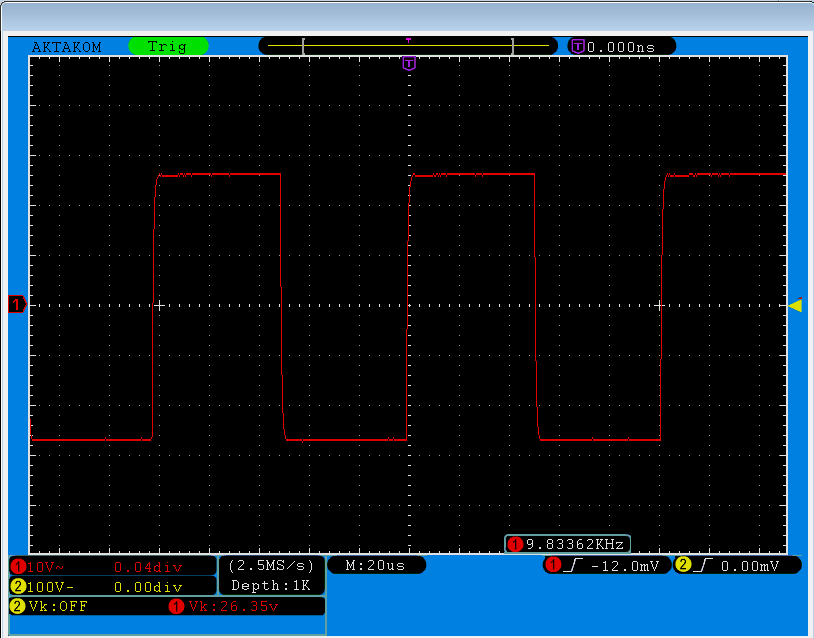Screen dimensions: 814x638
Task: Click the purple trigger position marker above grid
Action: pos(409,64)
